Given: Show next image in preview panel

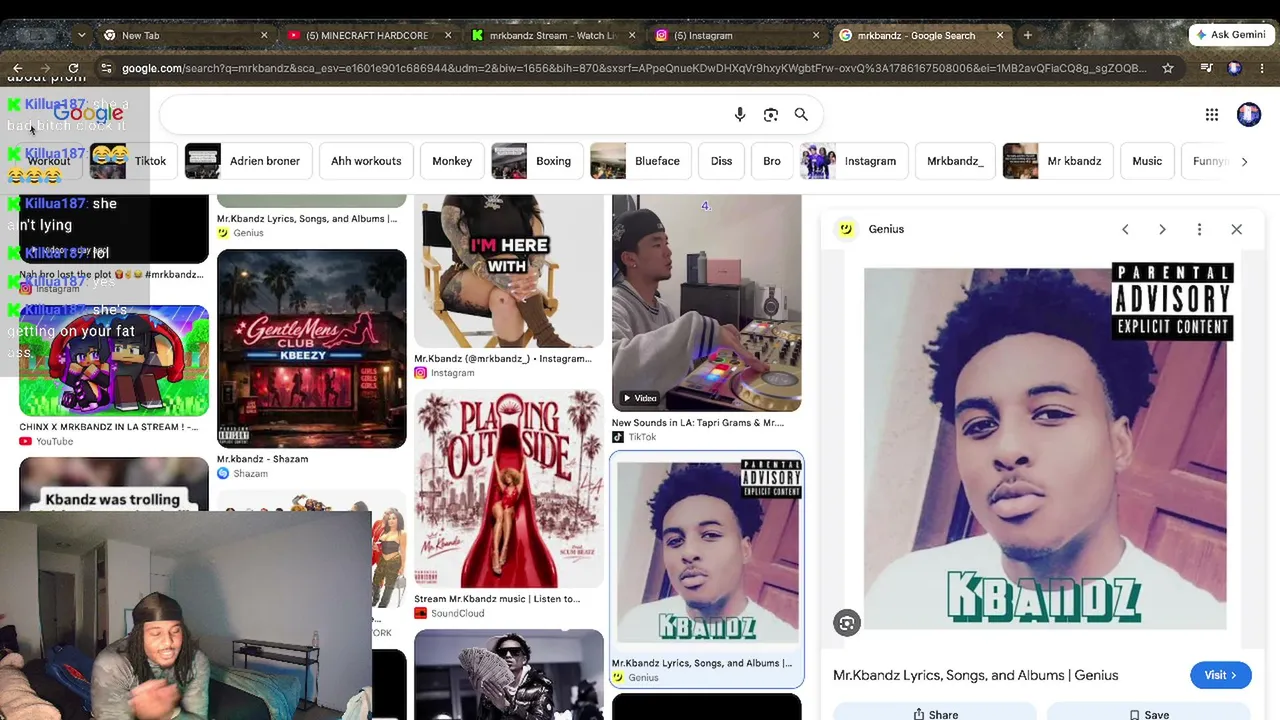Looking at the screenshot, I should click(1162, 229).
